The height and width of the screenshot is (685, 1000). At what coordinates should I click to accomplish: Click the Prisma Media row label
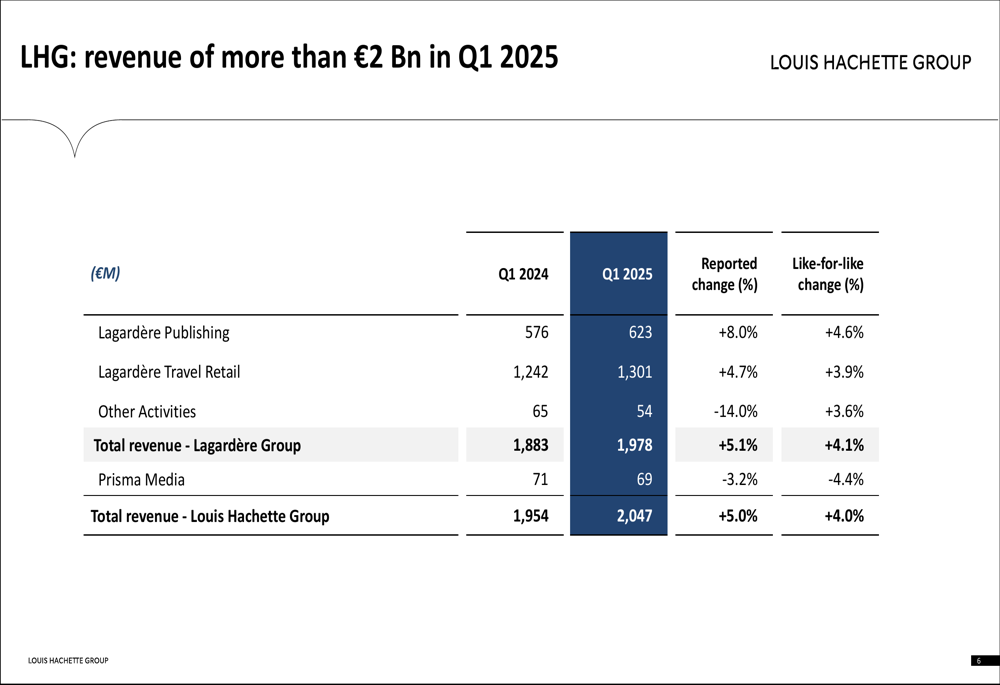pos(141,479)
